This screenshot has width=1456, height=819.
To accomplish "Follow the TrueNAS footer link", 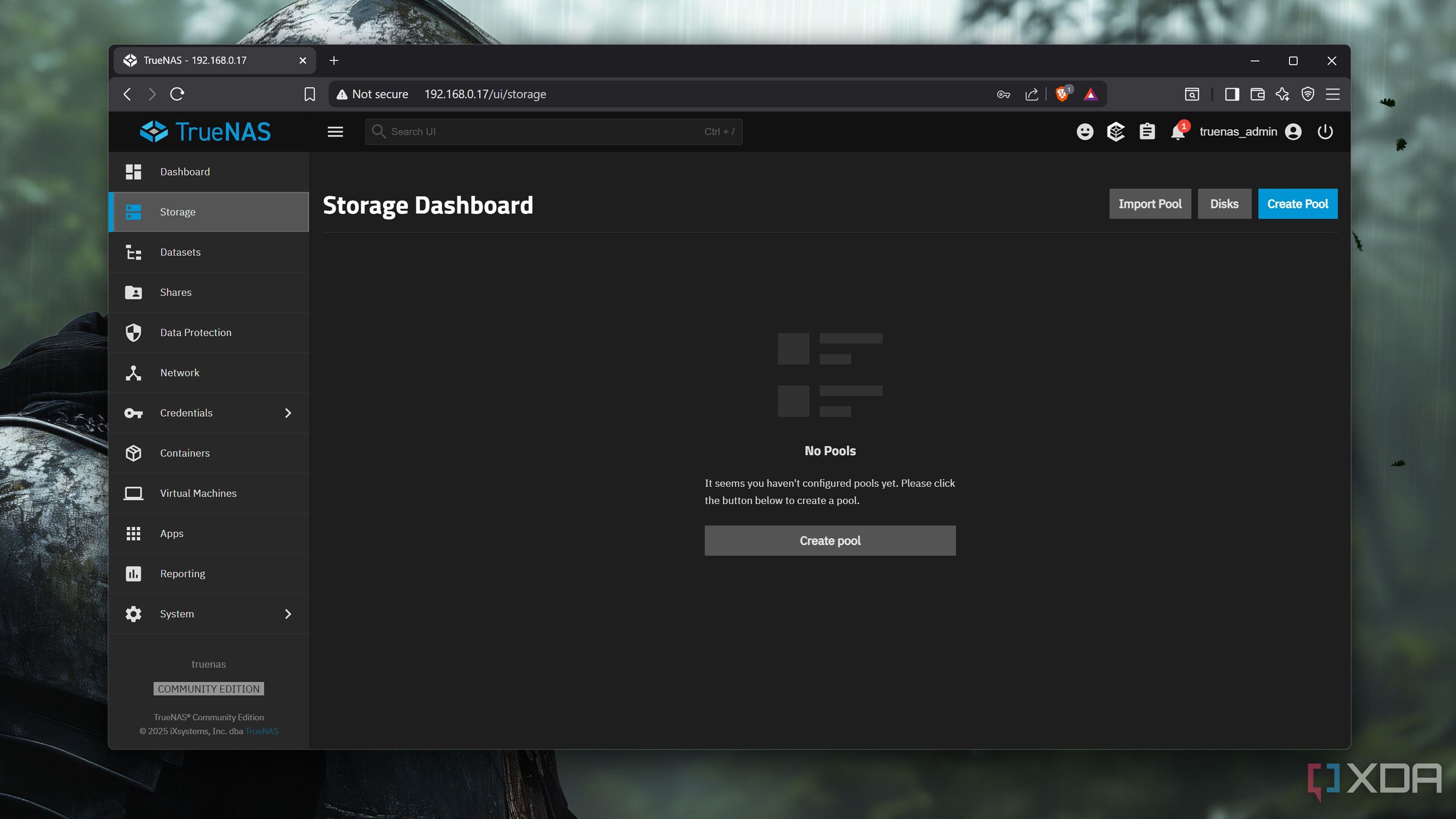I will 262,731.
